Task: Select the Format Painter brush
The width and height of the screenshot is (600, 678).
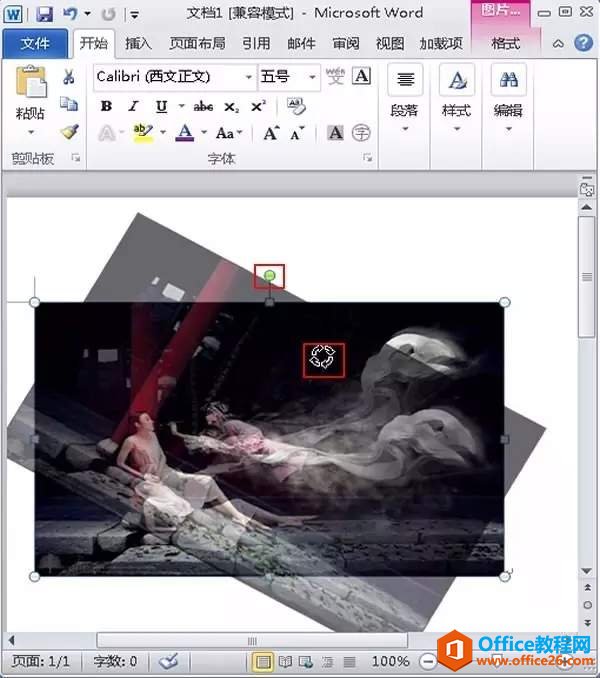Action: [69, 131]
